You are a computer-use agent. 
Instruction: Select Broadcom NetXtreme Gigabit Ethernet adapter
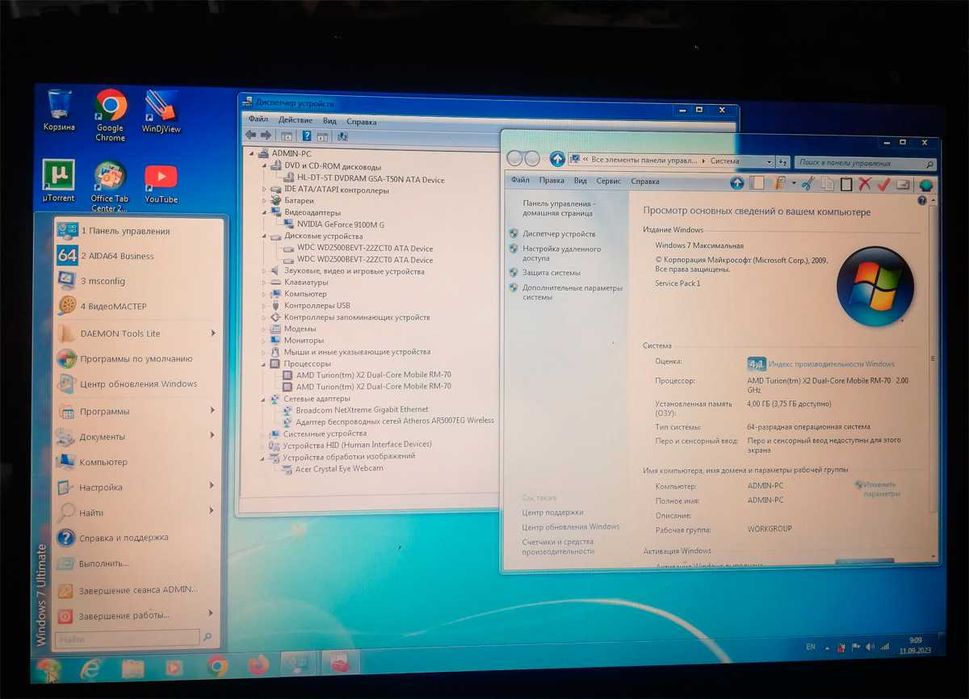(x=362, y=409)
